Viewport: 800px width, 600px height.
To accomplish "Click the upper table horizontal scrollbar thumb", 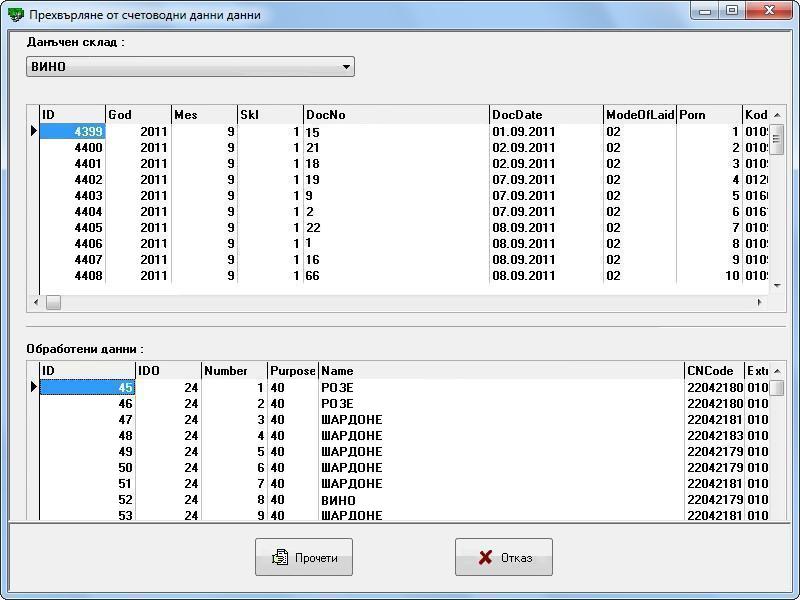I will coord(54,302).
